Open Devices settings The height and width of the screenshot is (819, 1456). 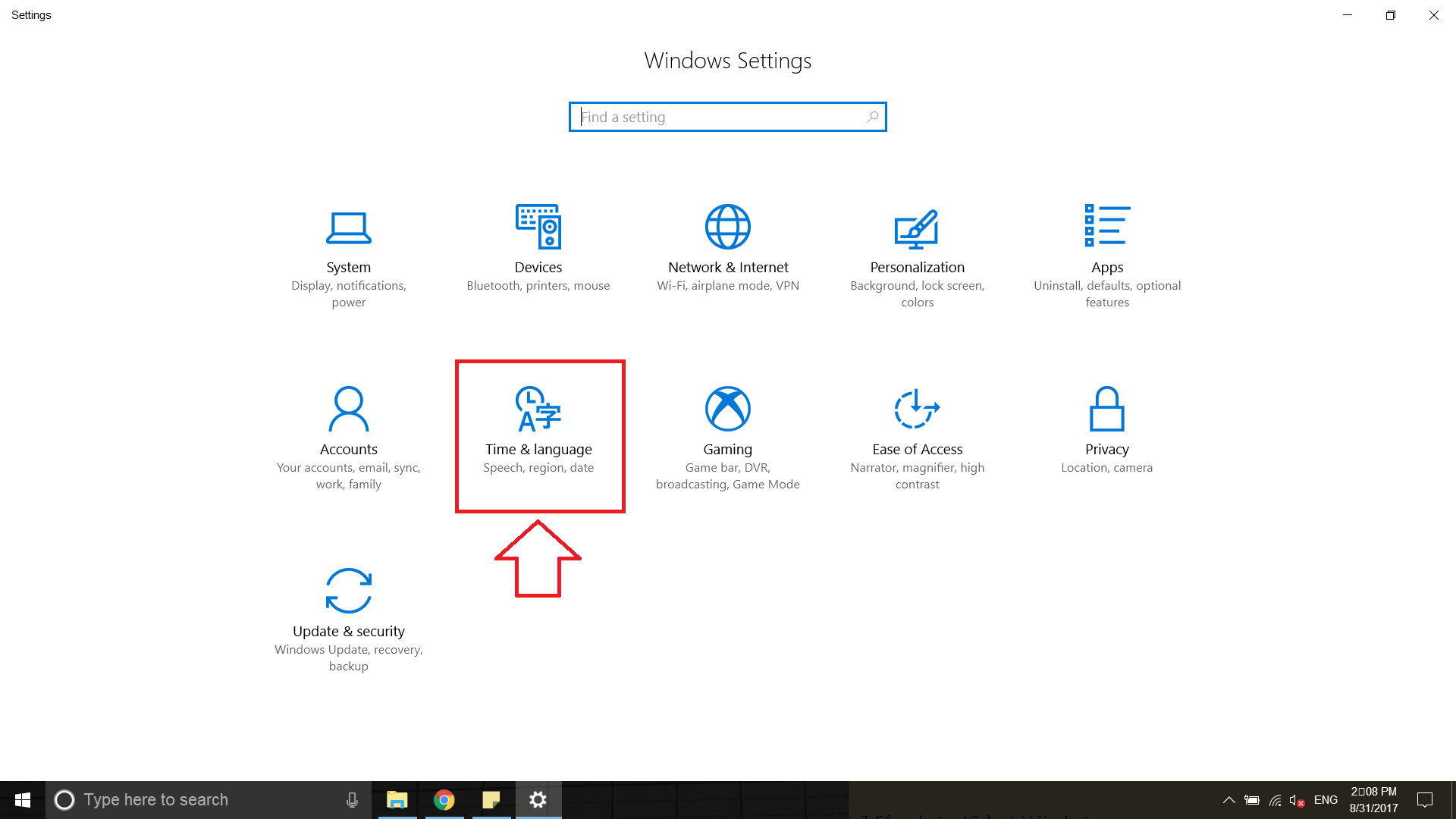tap(538, 250)
